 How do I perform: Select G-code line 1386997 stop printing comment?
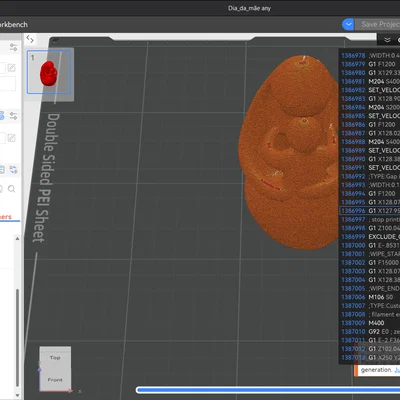[370, 219]
